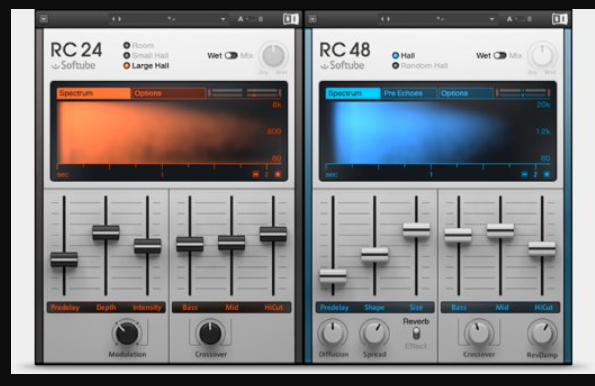Click the Size fader handle
The height and width of the screenshot is (386, 595).
416,230
